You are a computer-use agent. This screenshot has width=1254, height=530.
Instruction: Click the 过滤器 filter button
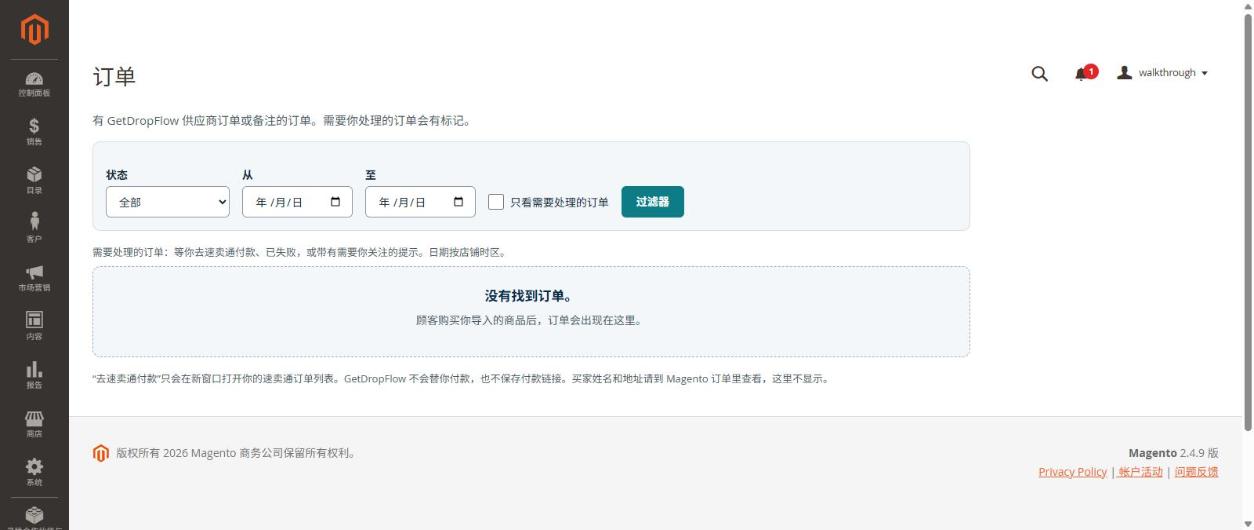pos(653,202)
